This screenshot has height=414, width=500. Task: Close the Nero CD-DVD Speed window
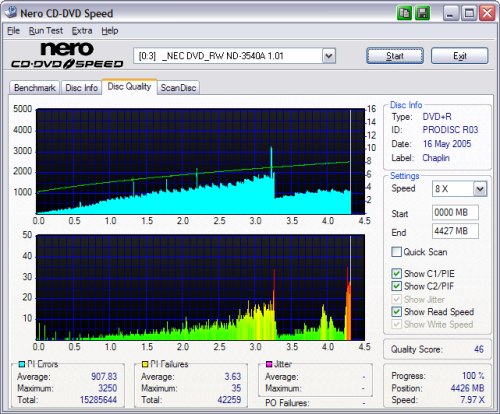pos(487,13)
